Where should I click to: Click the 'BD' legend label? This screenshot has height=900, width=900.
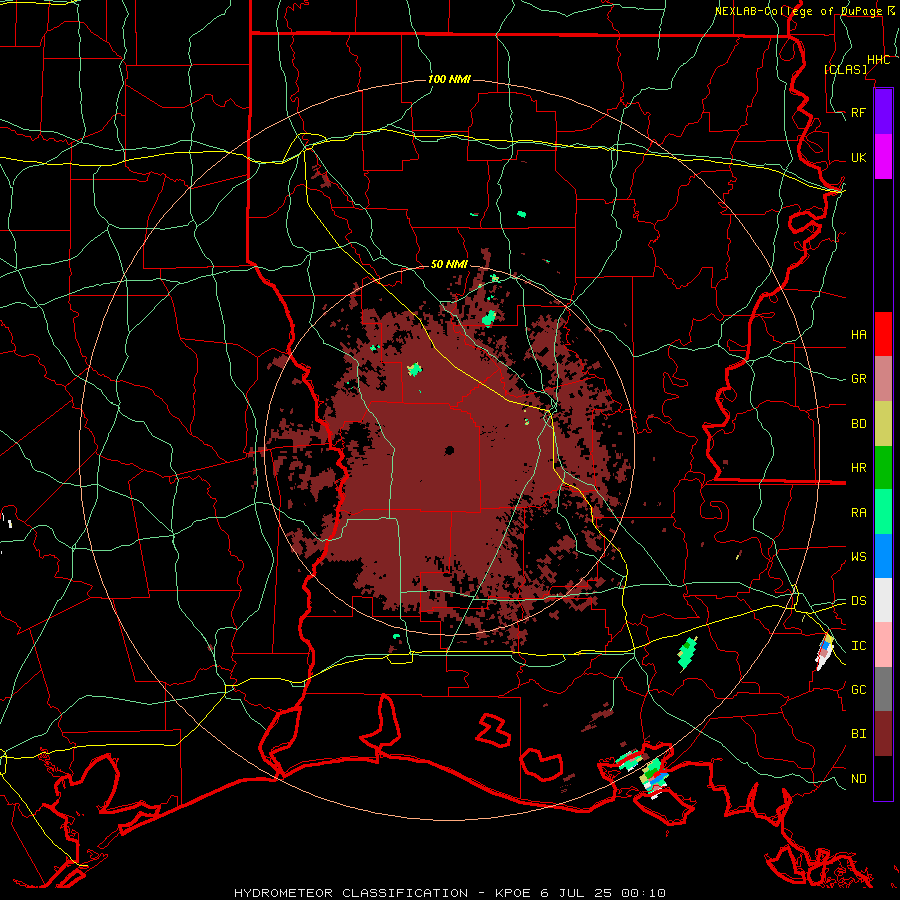(x=858, y=424)
